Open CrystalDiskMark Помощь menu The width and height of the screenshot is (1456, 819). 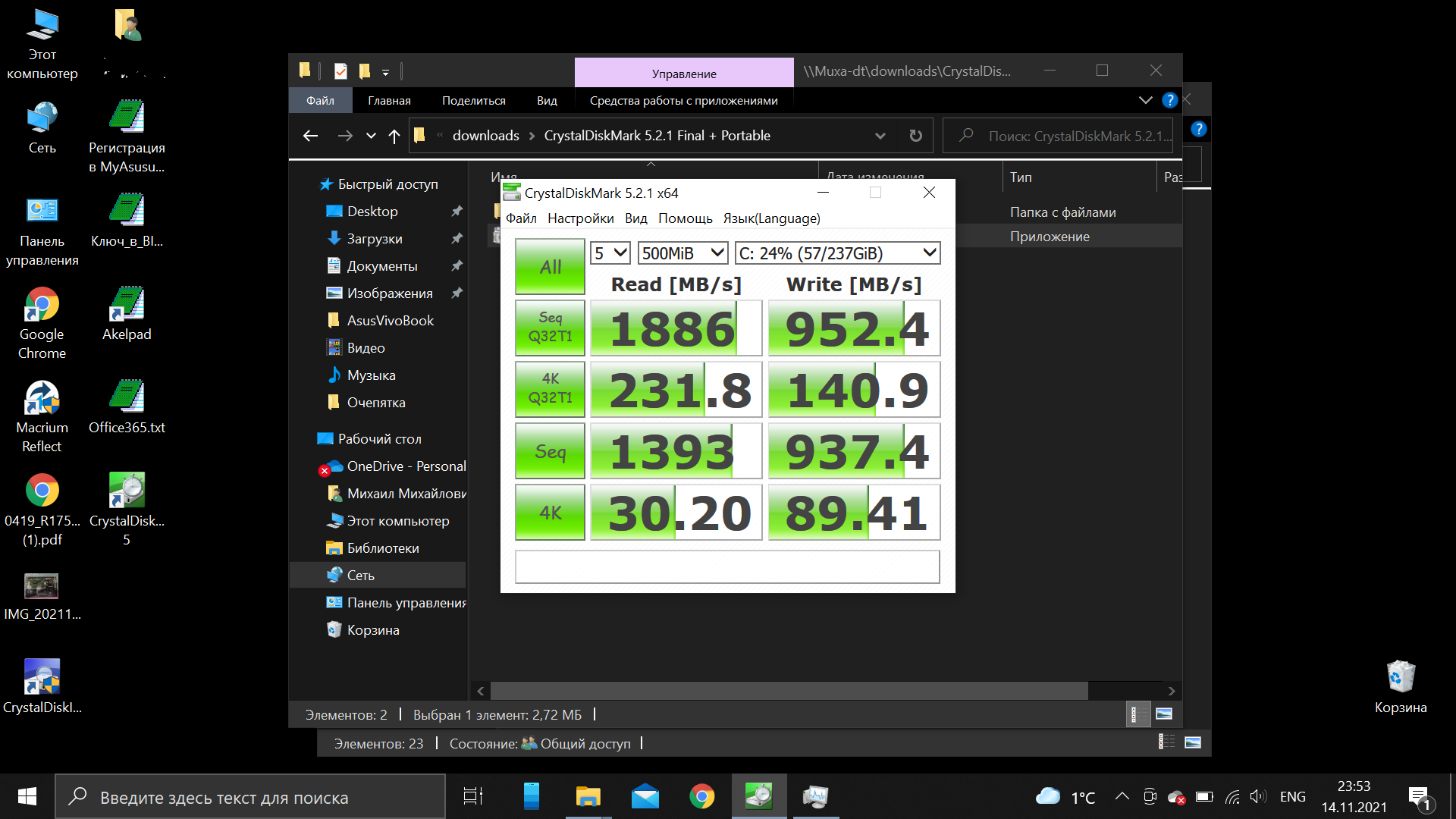coord(686,218)
